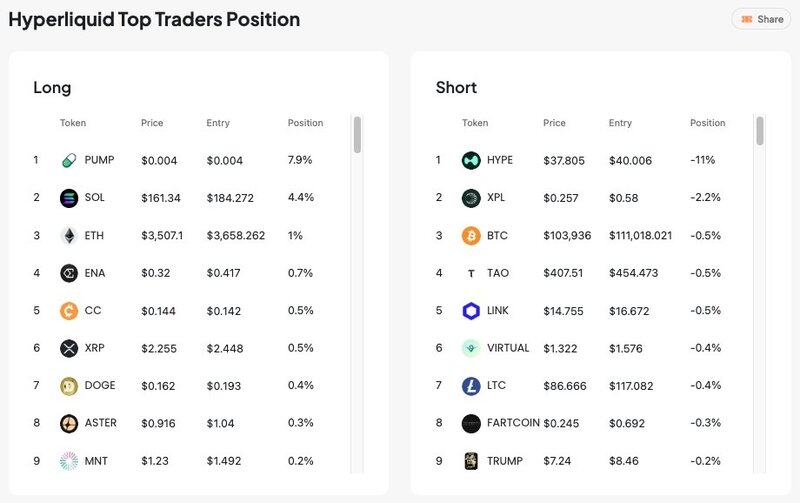The height and width of the screenshot is (503, 800).
Task: Click the Price header in Long table
Action: pyautogui.click(x=152, y=123)
